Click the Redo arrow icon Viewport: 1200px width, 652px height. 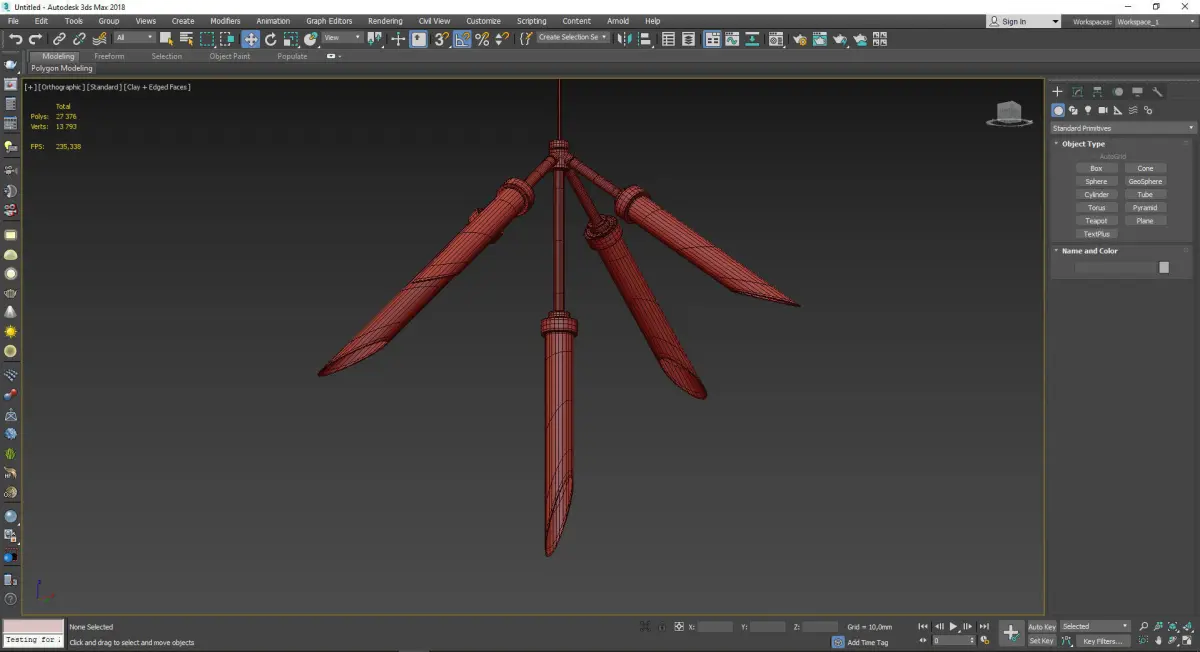tap(35, 39)
